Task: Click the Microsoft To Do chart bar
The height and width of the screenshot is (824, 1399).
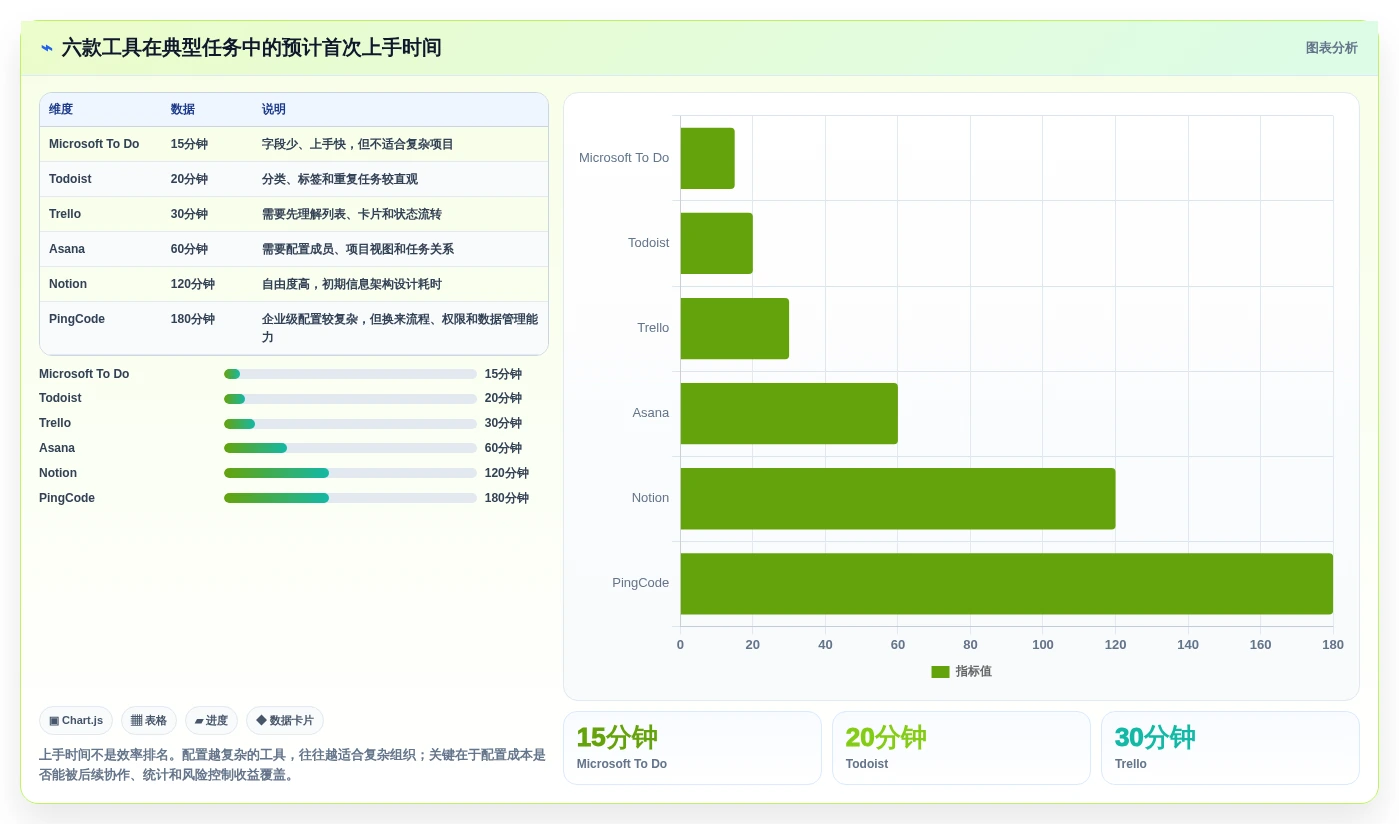Action: coord(707,158)
